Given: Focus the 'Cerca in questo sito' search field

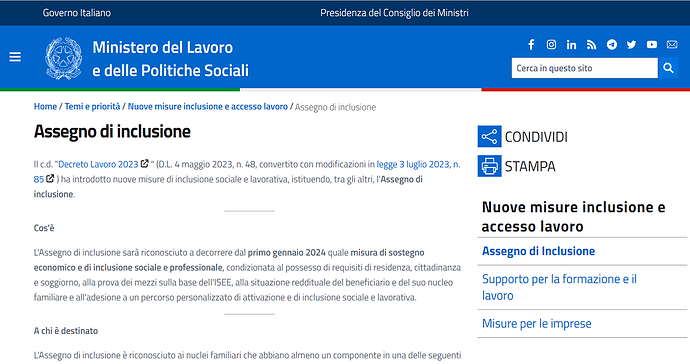Looking at the screenshot, I should 584,68.
